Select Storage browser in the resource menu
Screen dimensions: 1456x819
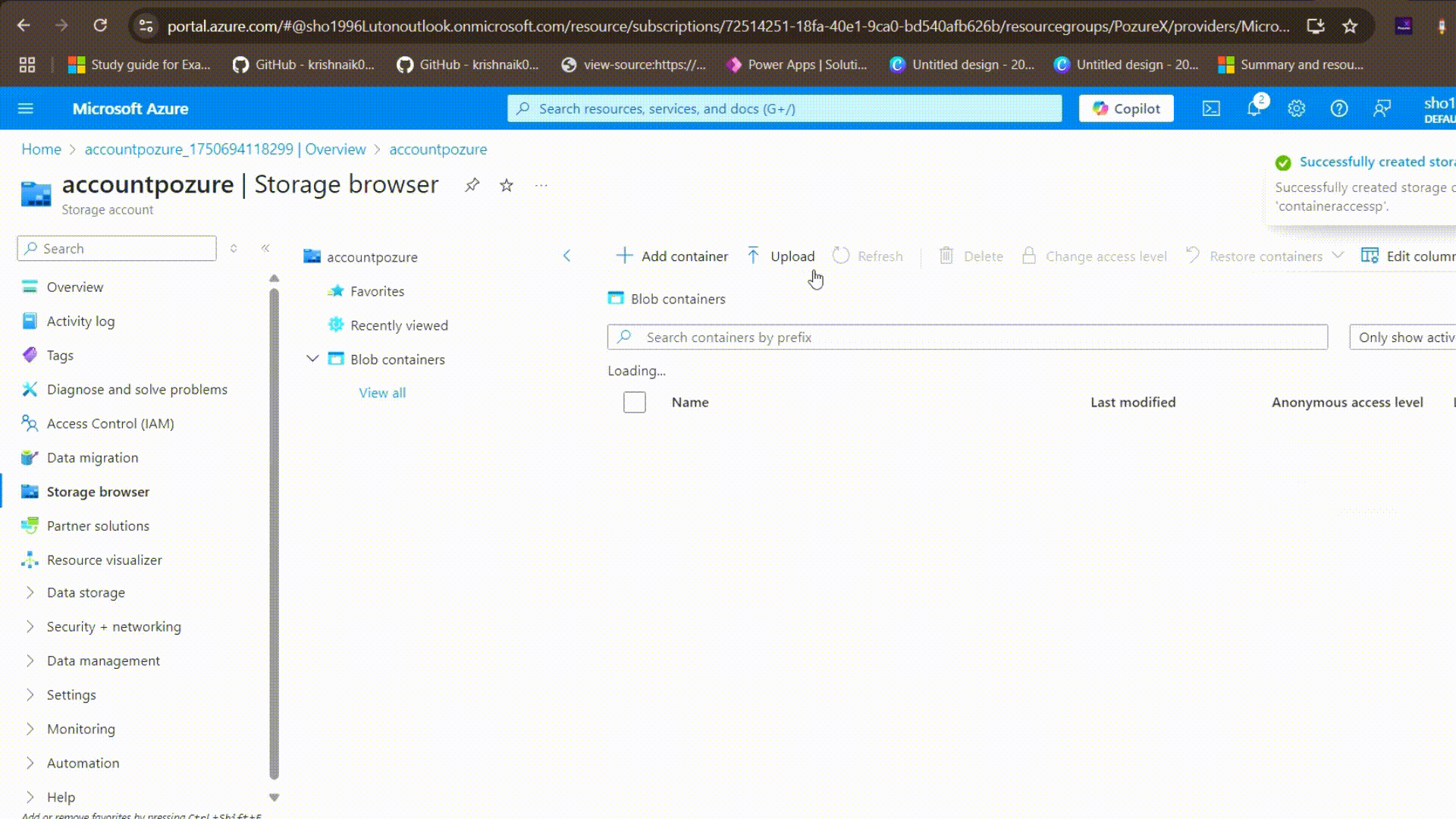(98, 491)
